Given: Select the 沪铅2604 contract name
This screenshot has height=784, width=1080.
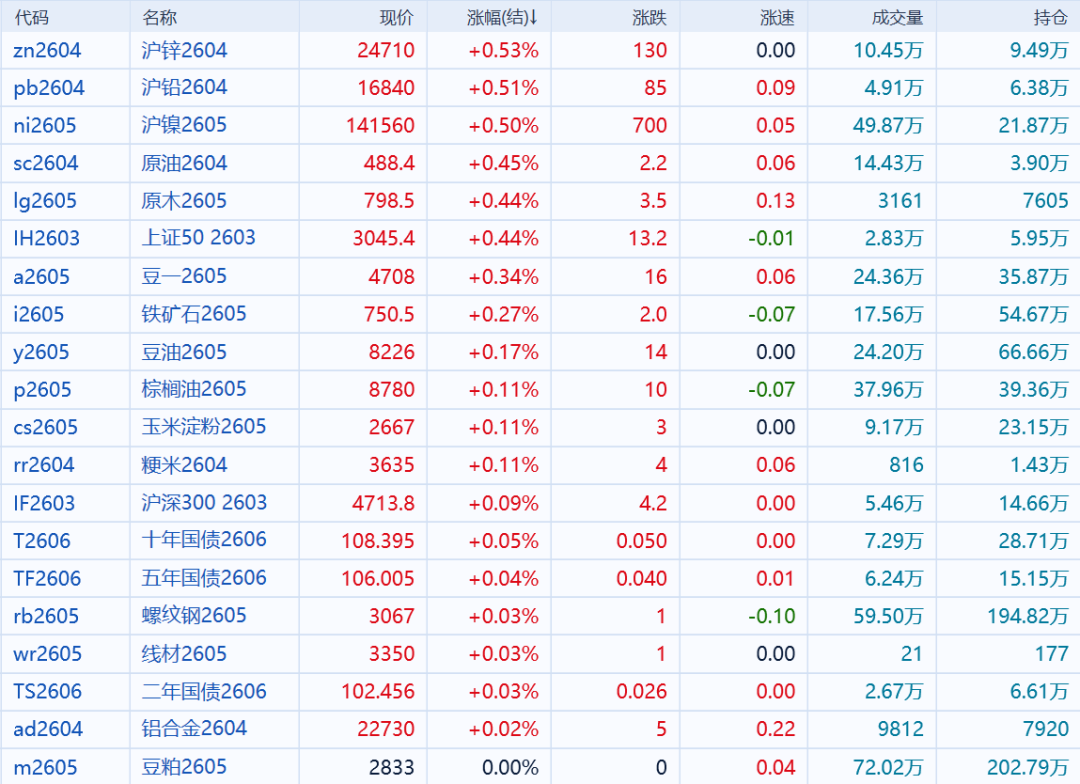Looking at the screenshot, I should [184, 88].
